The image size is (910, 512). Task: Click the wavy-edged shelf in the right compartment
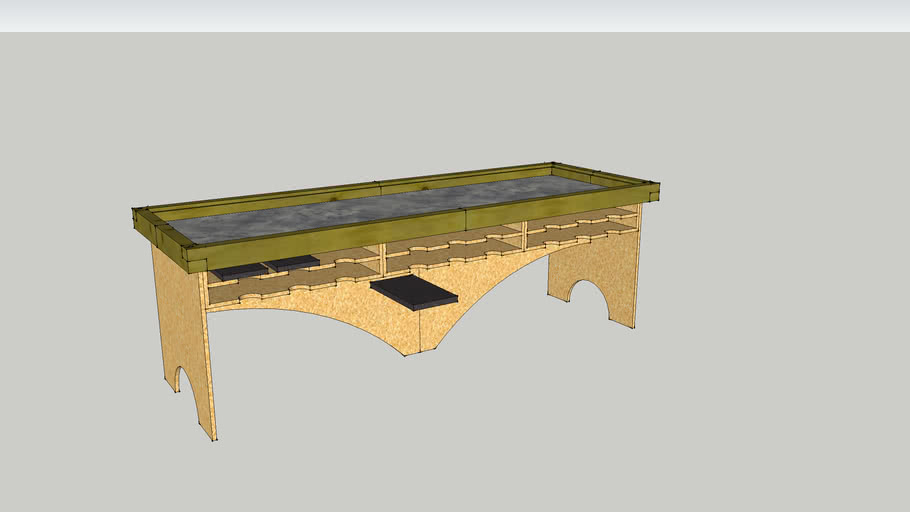pos(580,234)
